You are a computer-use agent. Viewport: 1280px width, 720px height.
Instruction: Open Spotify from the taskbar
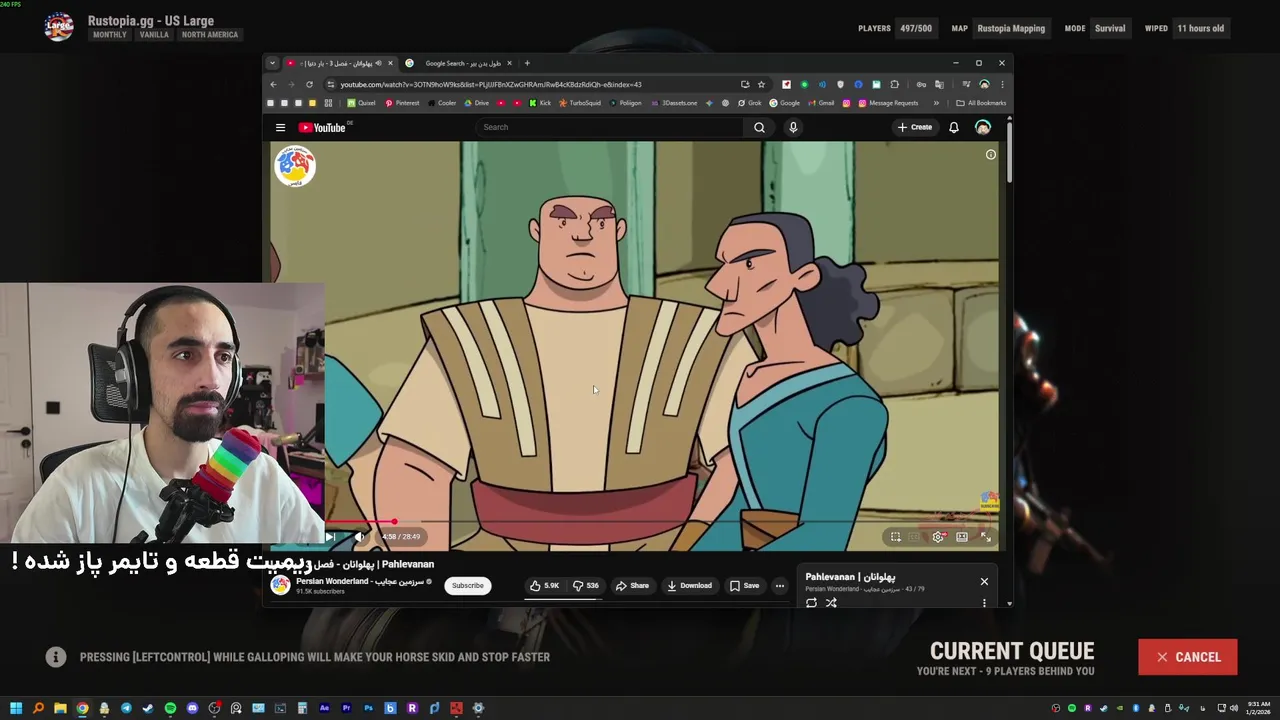[170, 708]
